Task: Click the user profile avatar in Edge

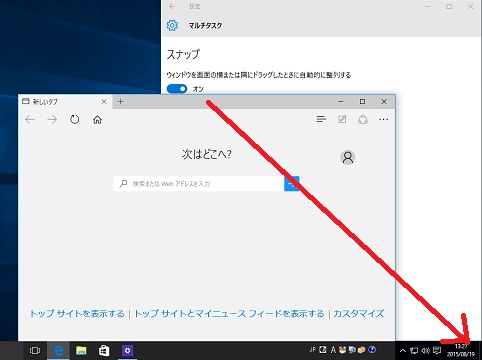Action: (348, 157)
